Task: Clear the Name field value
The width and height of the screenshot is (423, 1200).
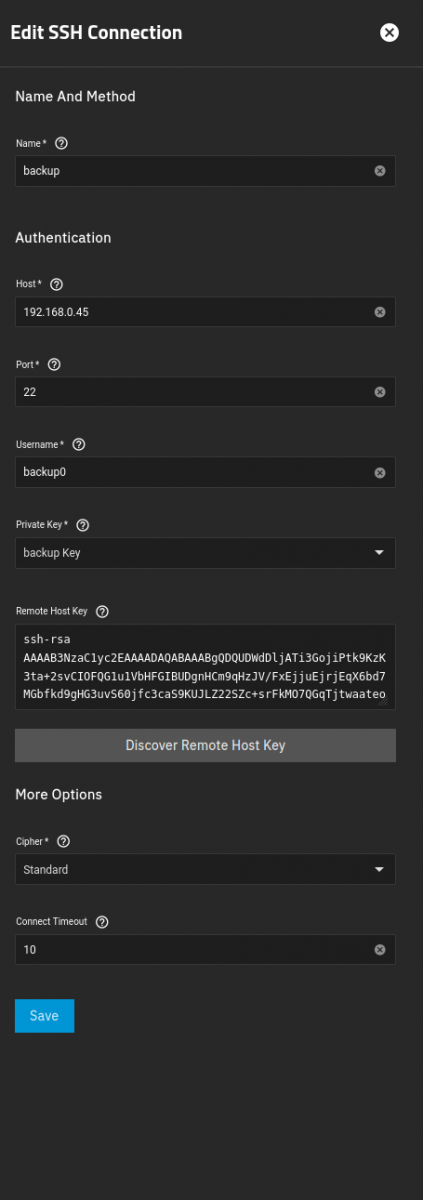Action: 380,171
